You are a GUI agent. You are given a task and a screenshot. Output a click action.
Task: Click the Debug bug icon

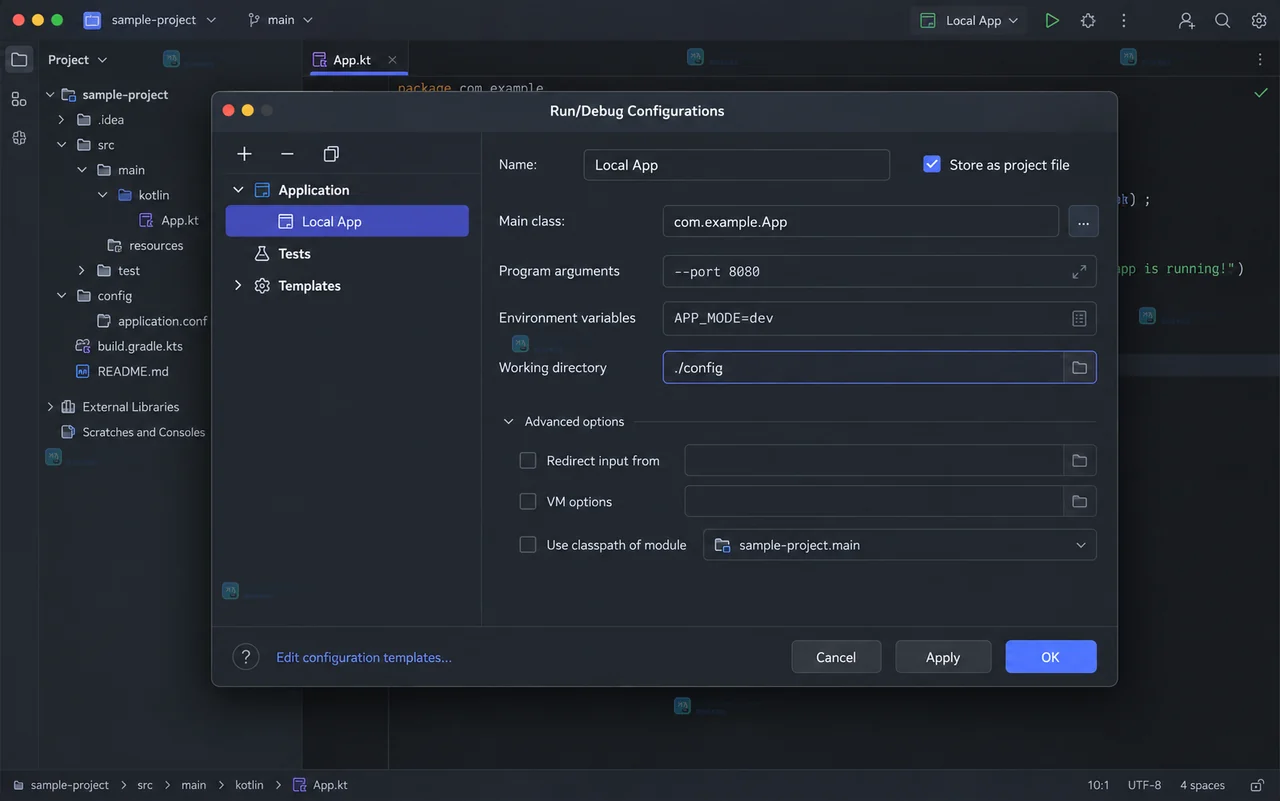coord(1088,20)
